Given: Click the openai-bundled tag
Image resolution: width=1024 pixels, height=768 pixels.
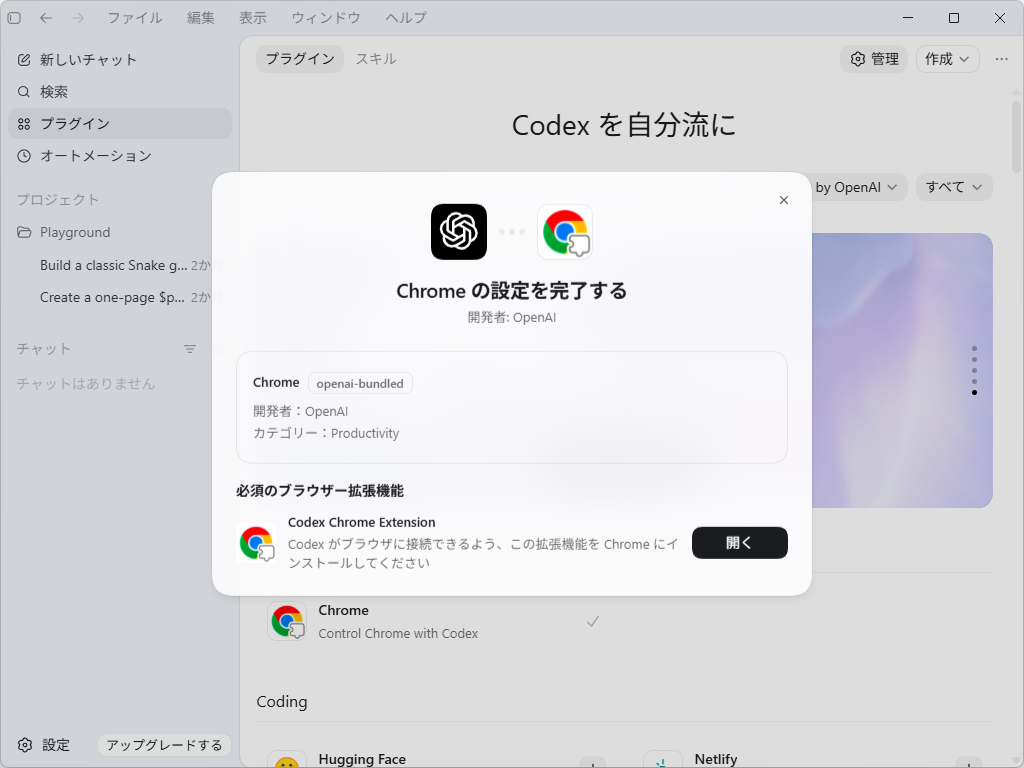Looking at the screenshot, I should pos(360,383).
